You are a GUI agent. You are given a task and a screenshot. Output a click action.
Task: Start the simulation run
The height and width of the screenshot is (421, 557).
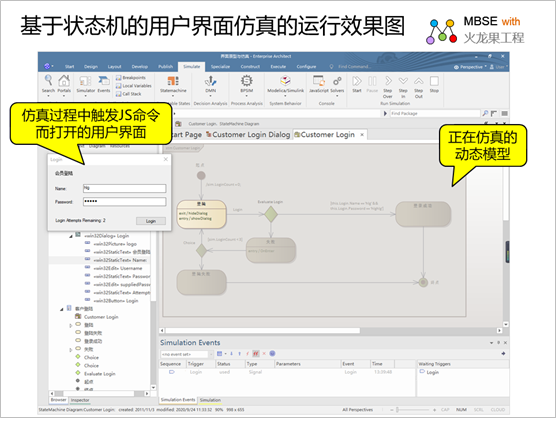pos(357,84)
